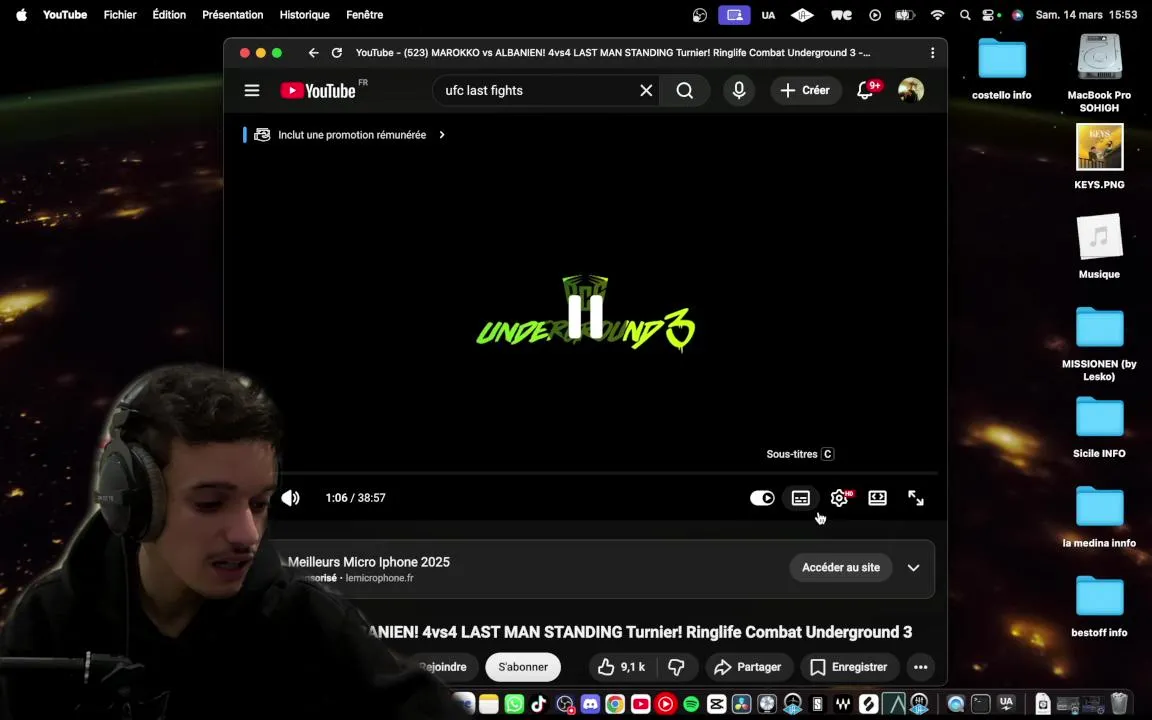Image resolution: width=1152 pixels, height=720 pixels.
Task: Open DaVinci Resolve from the Dock
Action: pyautogui.click(x=742, y=704)
